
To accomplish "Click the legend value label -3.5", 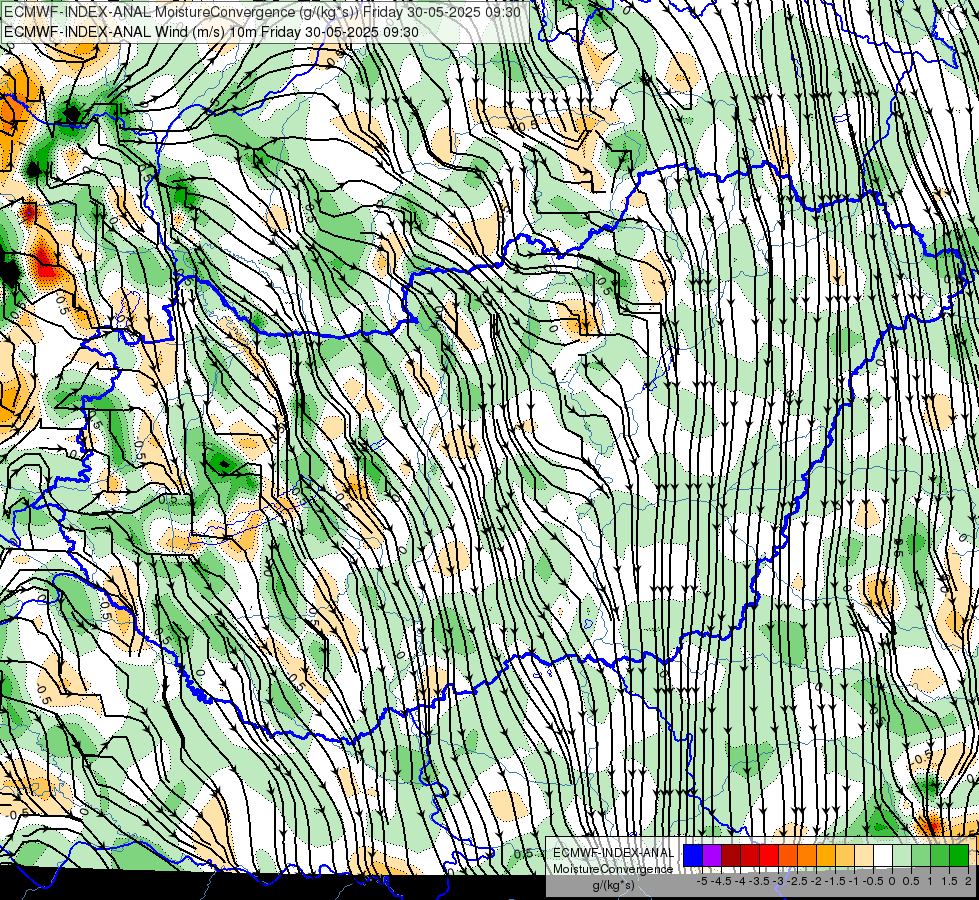I will click(759, 881).
